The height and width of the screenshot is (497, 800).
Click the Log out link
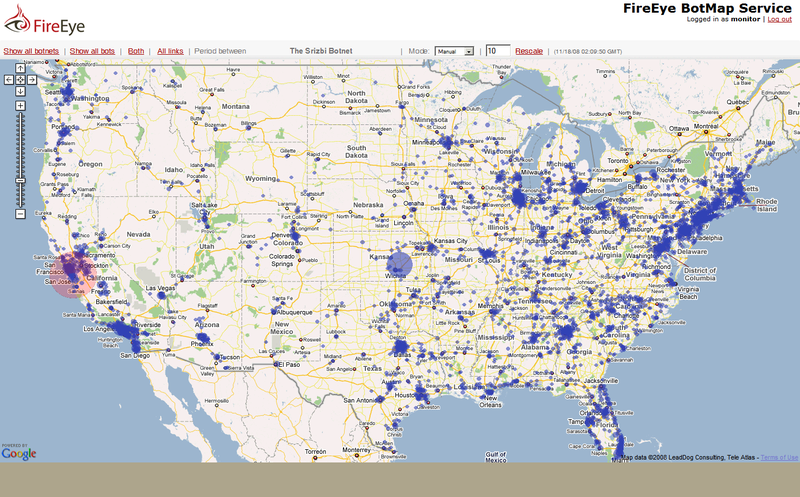tap(780, 19)
